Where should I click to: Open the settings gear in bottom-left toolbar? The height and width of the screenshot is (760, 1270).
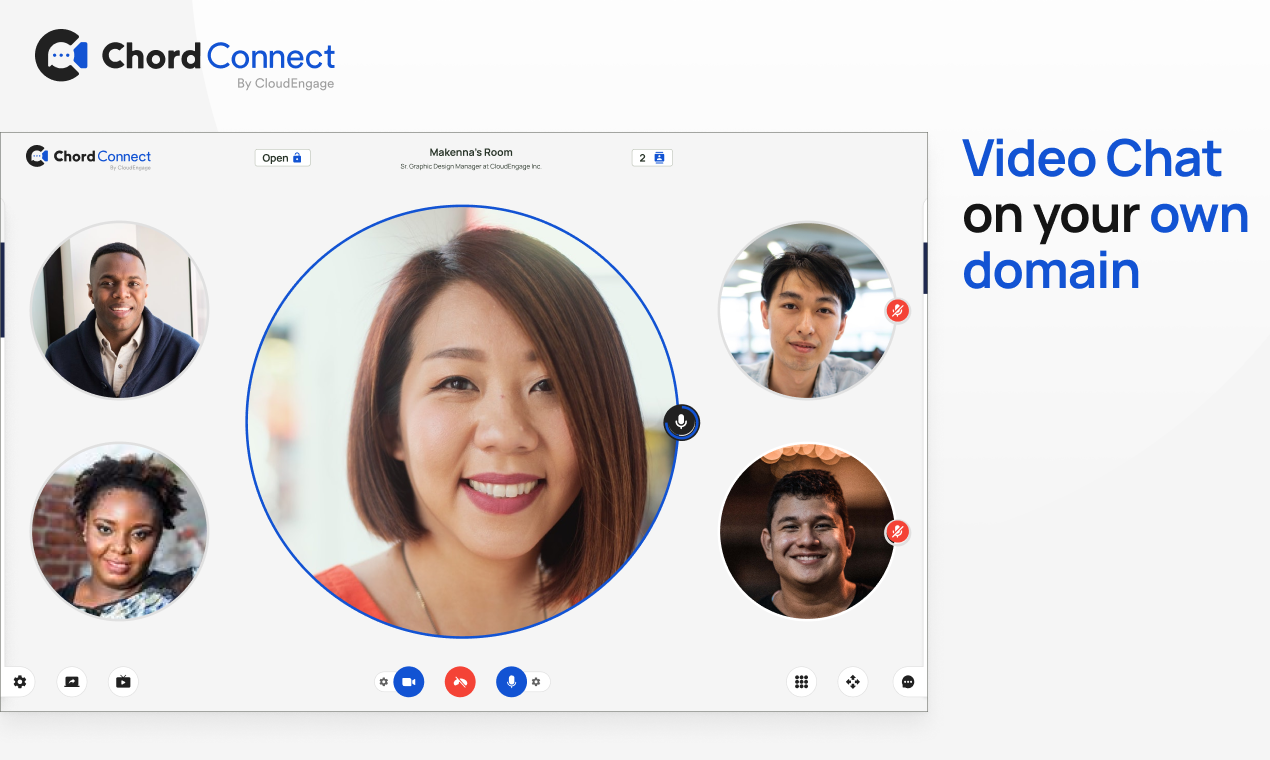(x=19, y=682)
